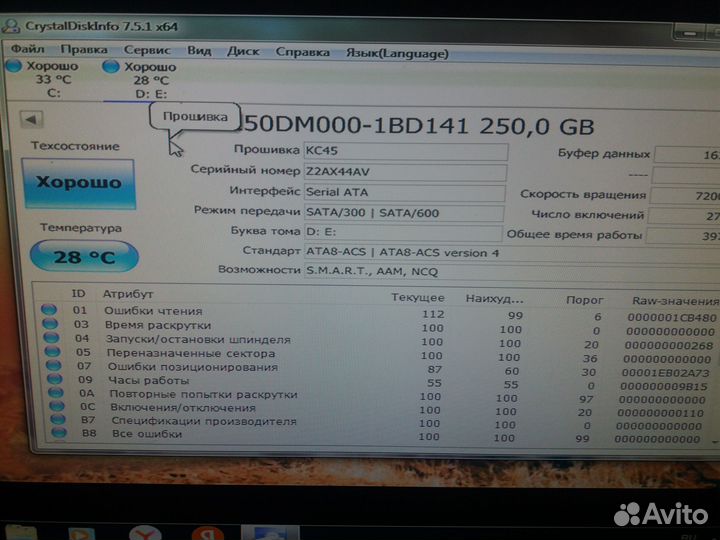Select drive C: with 33 °C status

[44, 79]
